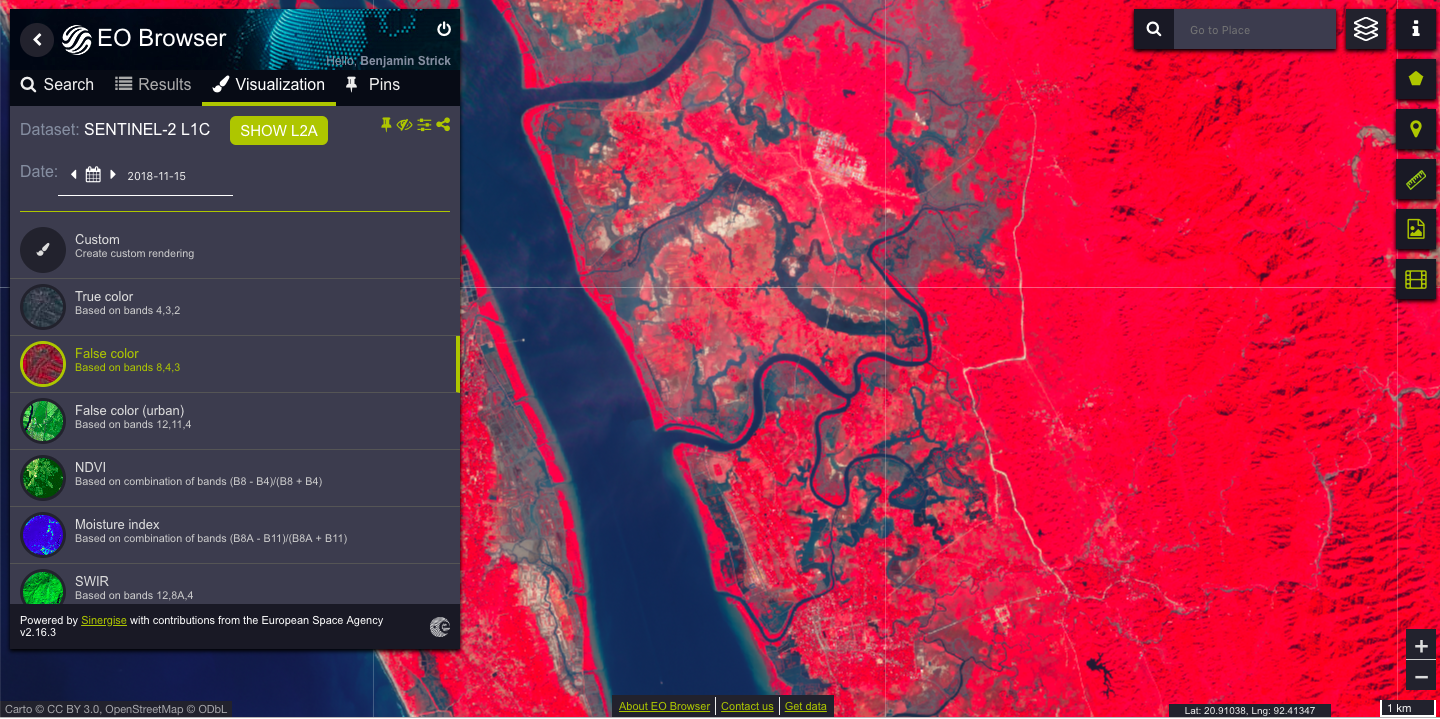
Task: Open the Sinergise link
Action: point(104,620)
